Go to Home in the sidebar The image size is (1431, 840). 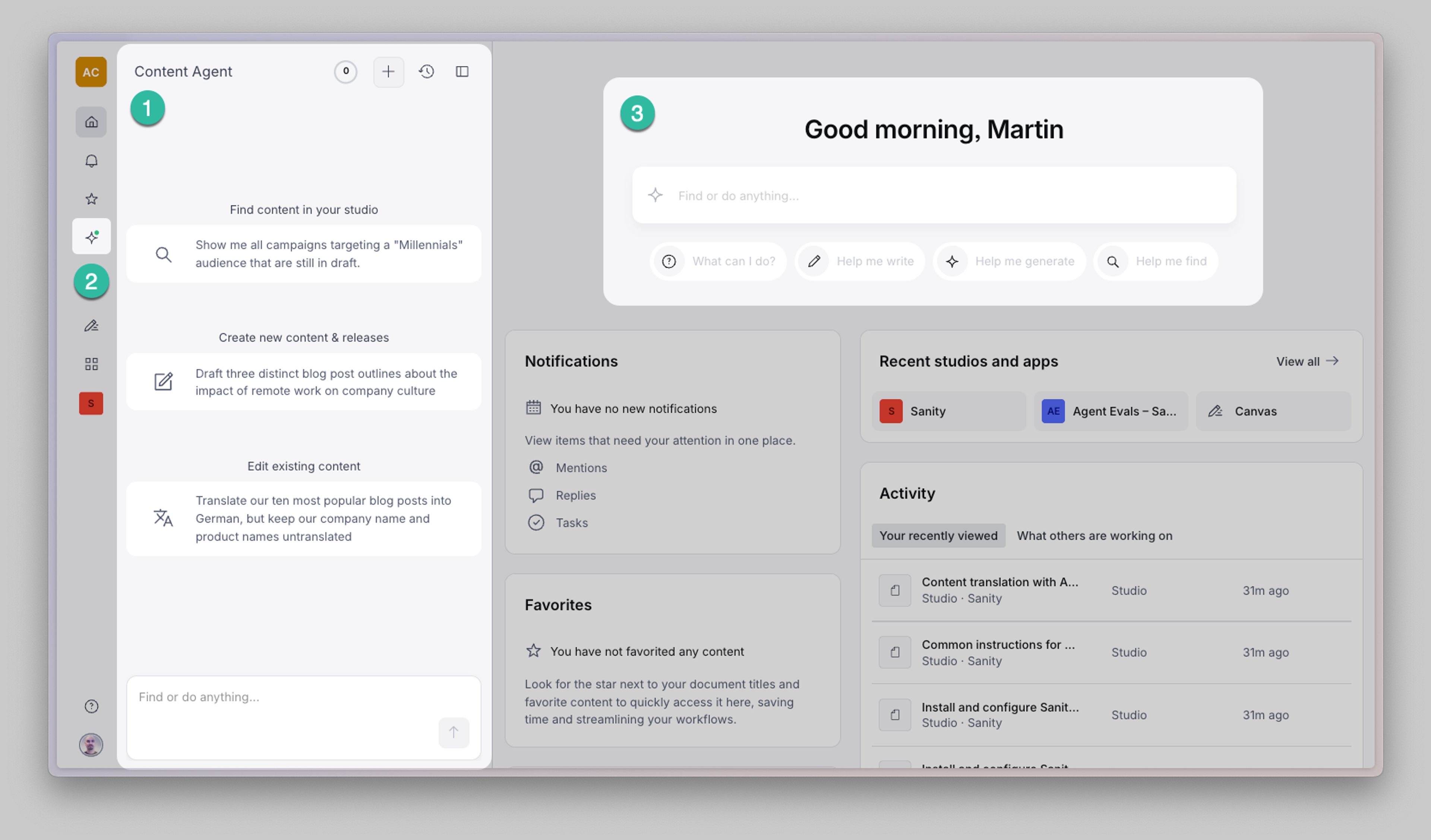(x=91, y=121)
